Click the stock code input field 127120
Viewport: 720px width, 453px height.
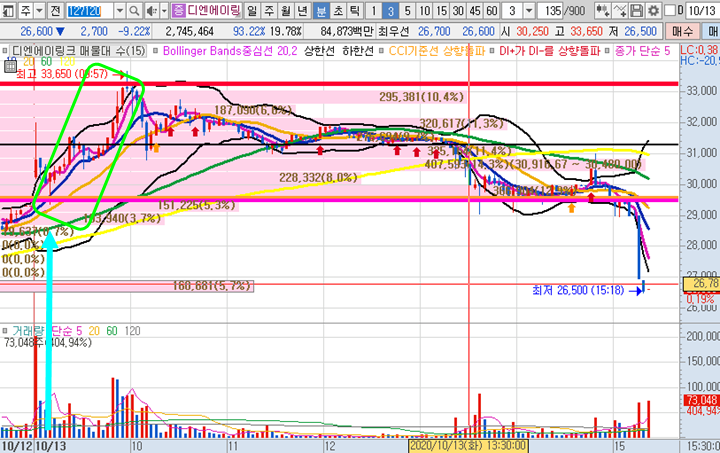[x=90, y=10]
